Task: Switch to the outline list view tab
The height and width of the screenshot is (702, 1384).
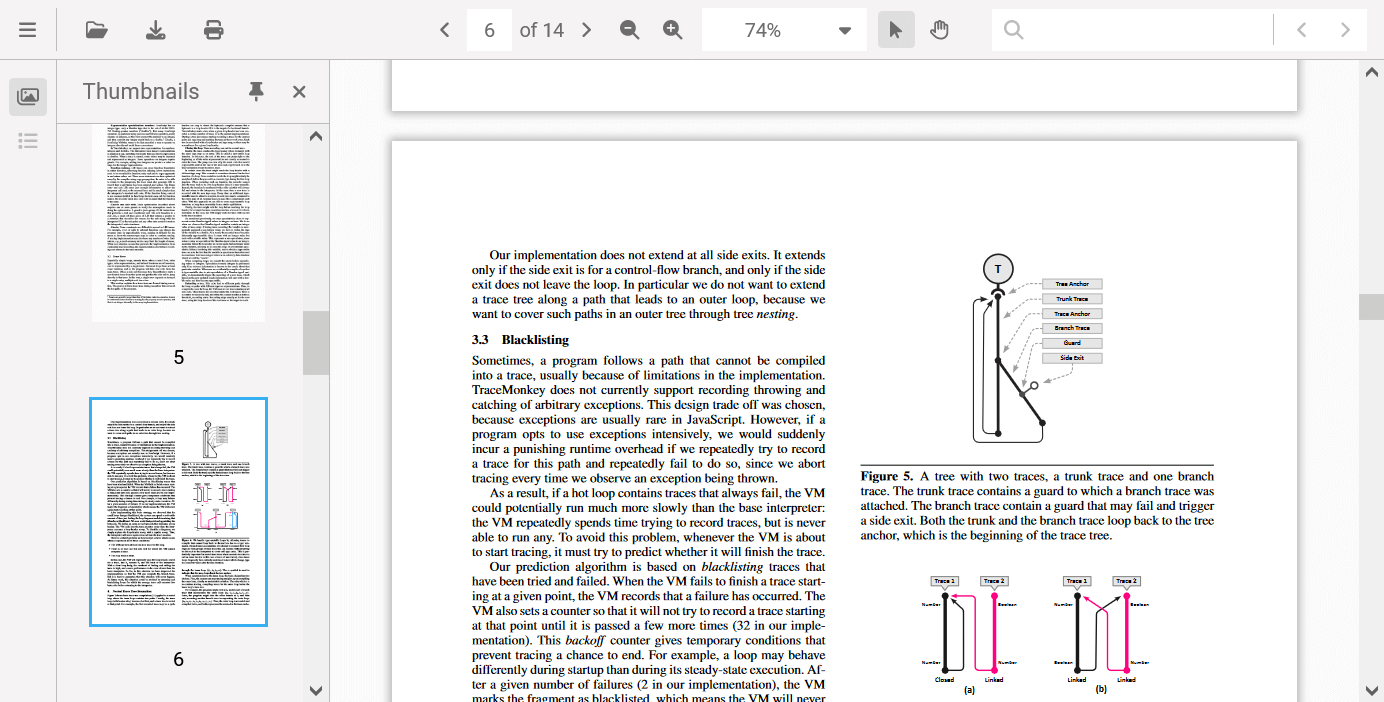Action: click(28, 140)
